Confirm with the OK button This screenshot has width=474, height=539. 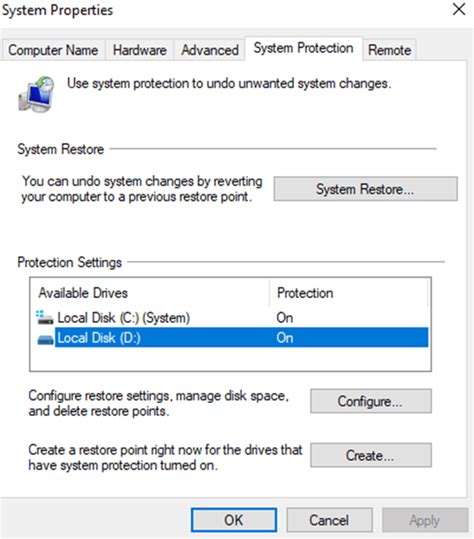(x=234, y=520)
